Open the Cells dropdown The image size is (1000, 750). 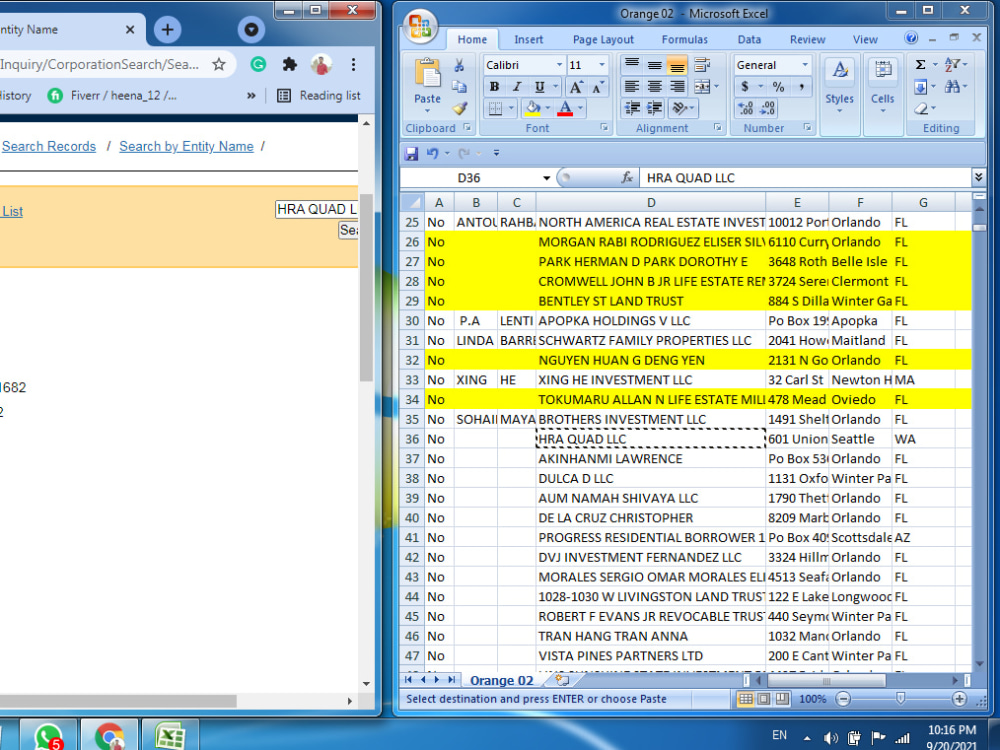(883, 86)
